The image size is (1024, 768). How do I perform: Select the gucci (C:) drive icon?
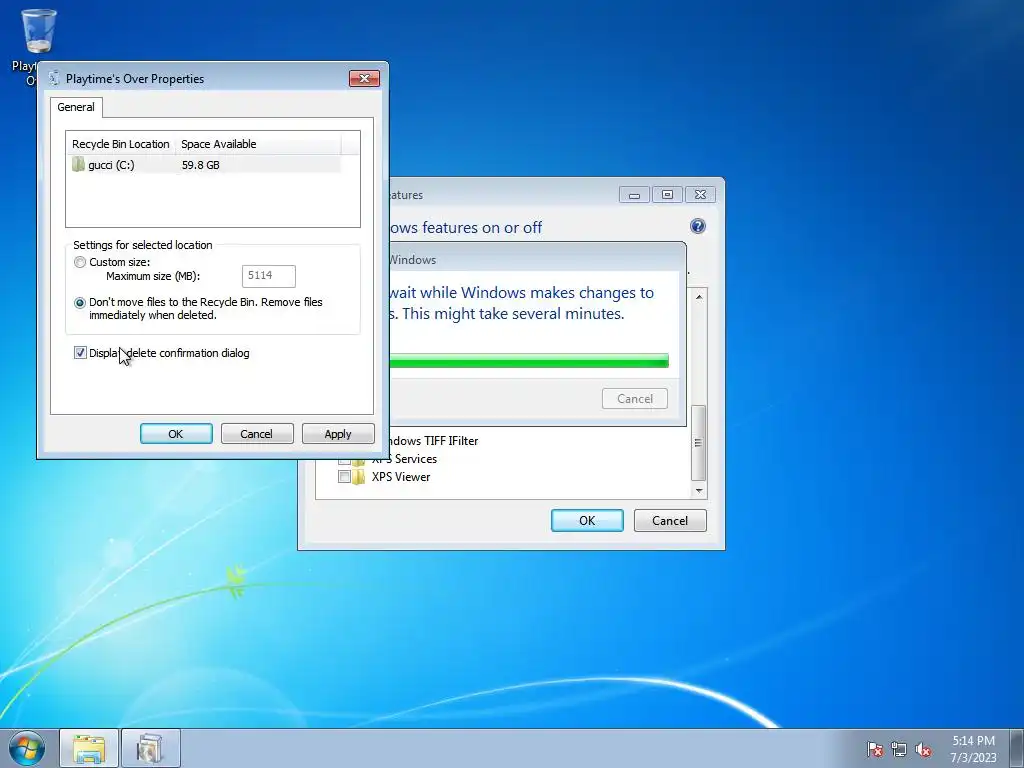78,165
